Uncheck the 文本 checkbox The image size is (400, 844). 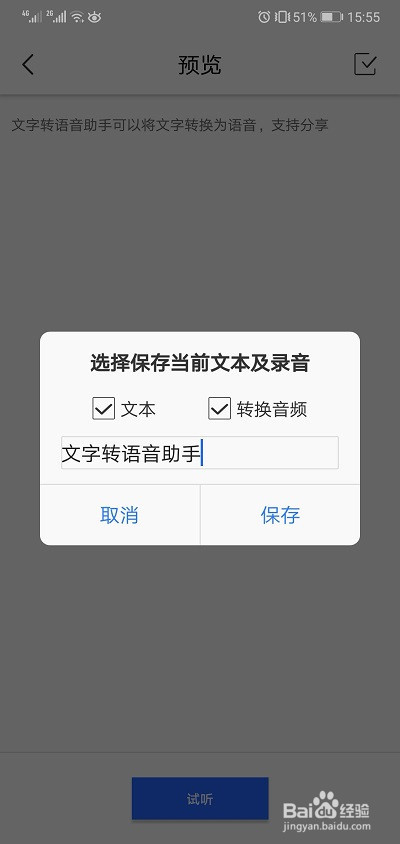coord(103,409)
